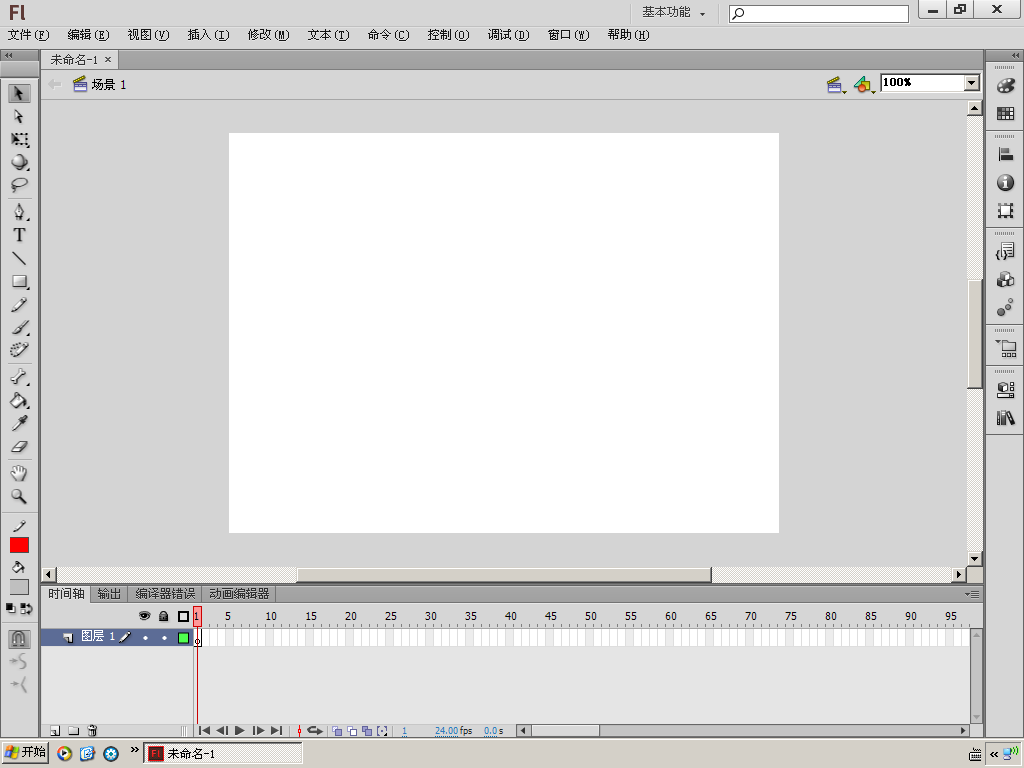Select the Free Transform tool
Viewport: 1024px width, 768px height.
click(20, 139)
